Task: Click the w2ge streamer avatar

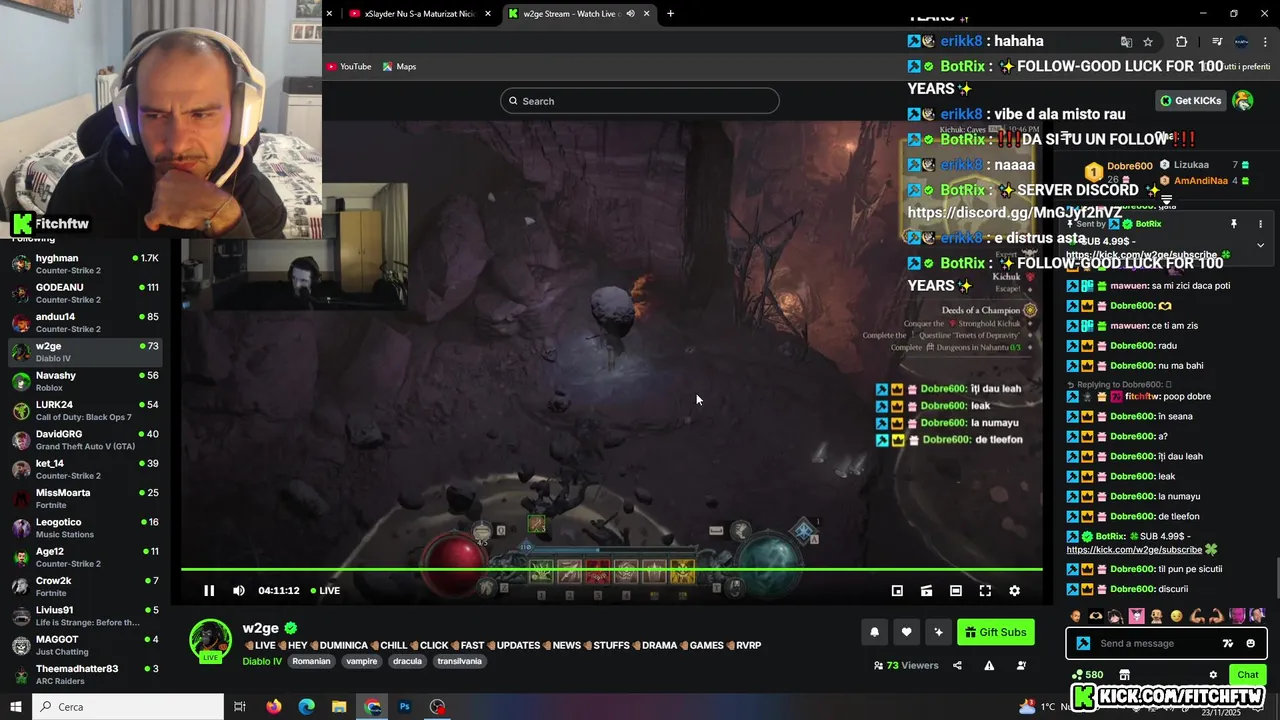Action: 211,640
